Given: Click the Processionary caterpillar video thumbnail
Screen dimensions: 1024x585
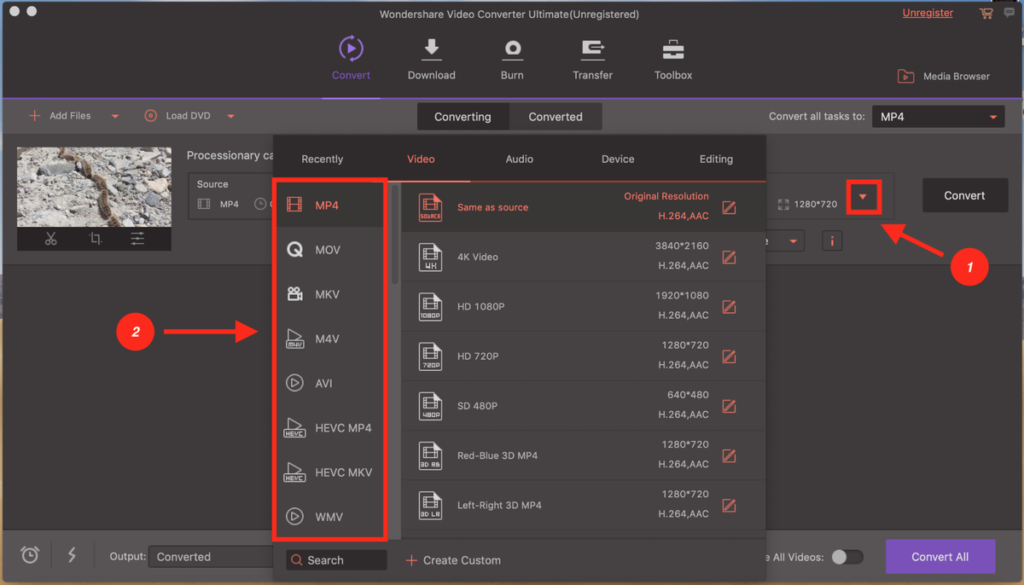Looking at the screenshot, I should (x=93, y=186).
